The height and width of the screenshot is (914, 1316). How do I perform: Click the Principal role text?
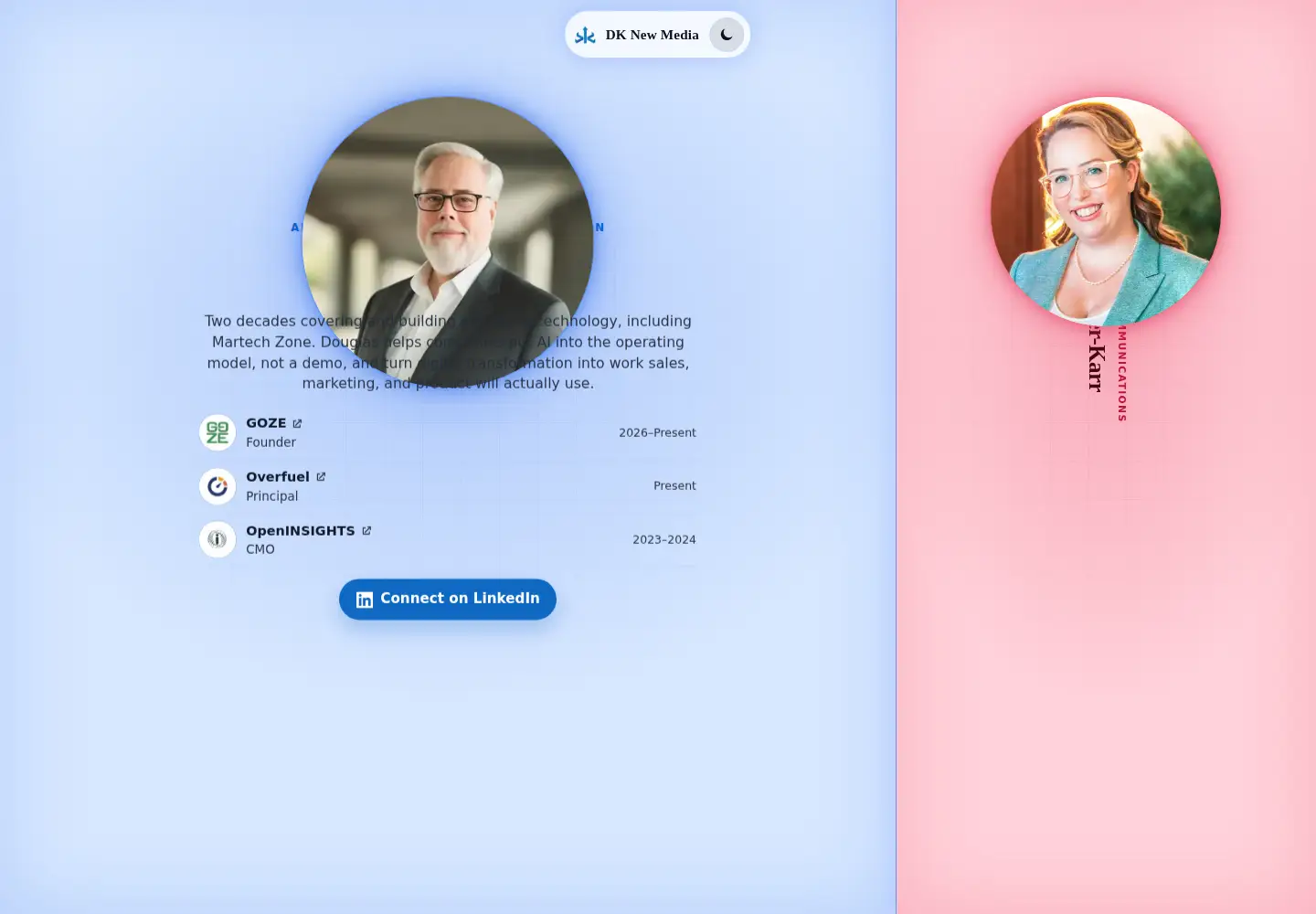[x=271, y=496]
